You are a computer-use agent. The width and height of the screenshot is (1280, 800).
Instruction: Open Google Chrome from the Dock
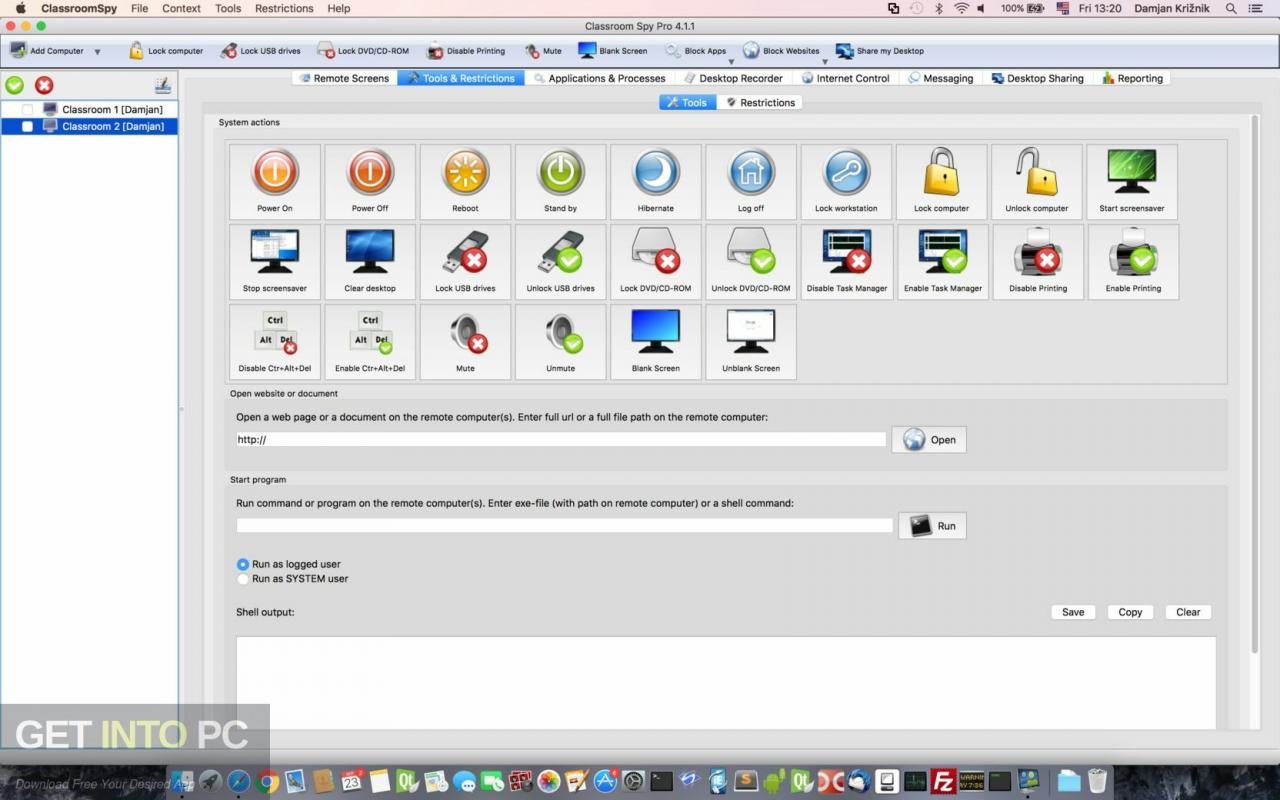266,781
